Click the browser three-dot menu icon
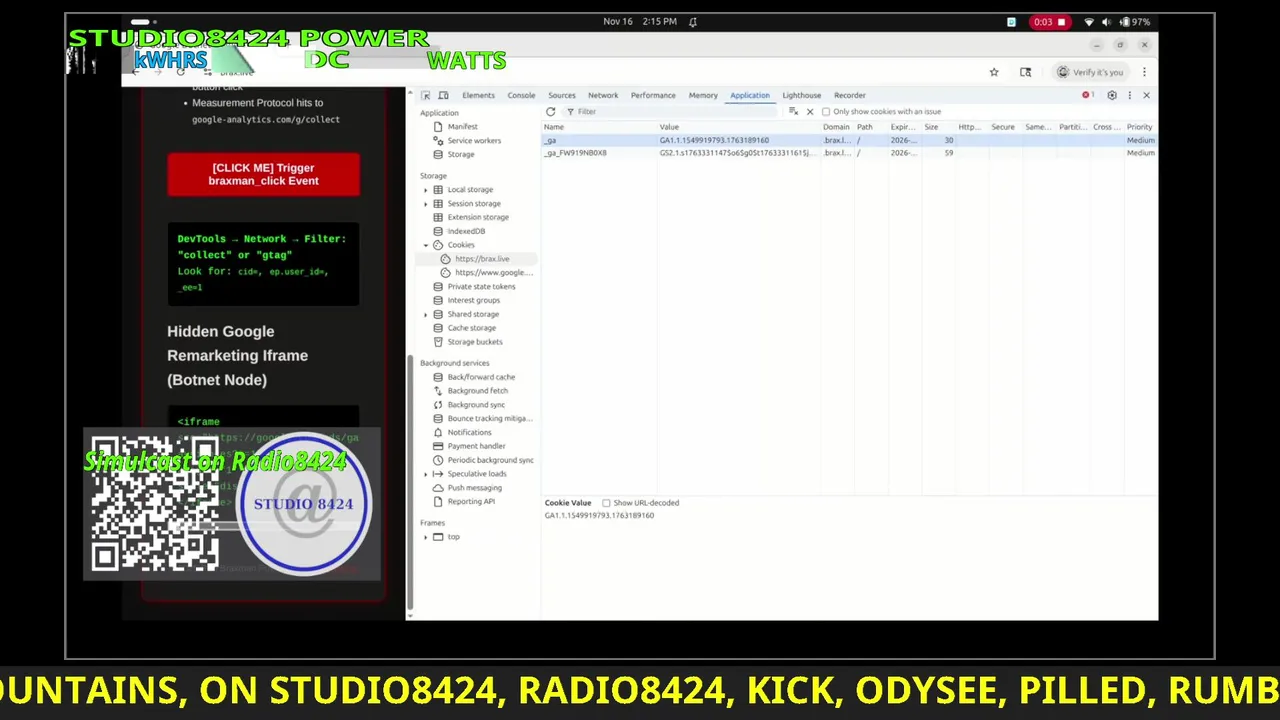This screenshot has height=720, width=1280. coord(1144,72)
